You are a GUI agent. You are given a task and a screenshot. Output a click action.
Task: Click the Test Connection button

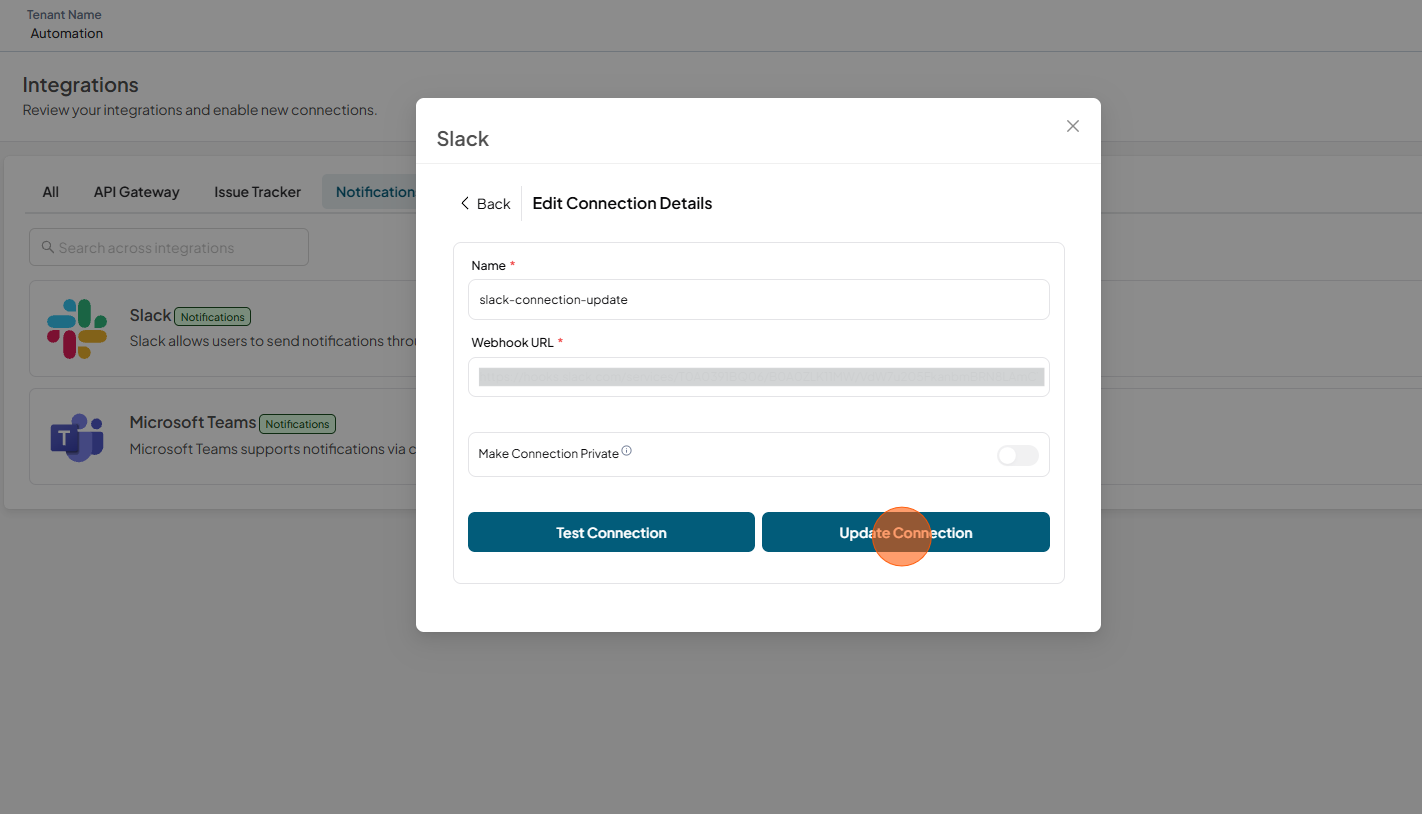tap(611, 532)
